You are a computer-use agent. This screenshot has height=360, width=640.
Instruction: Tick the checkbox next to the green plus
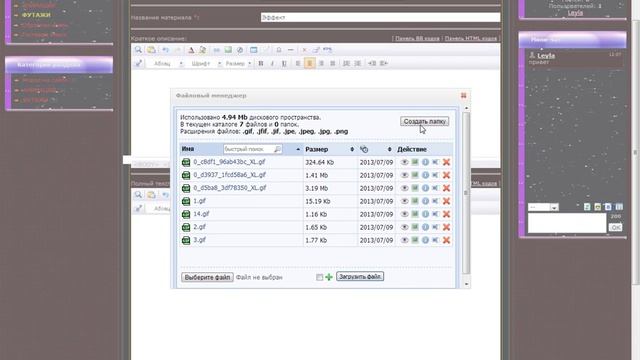(319, 277)
